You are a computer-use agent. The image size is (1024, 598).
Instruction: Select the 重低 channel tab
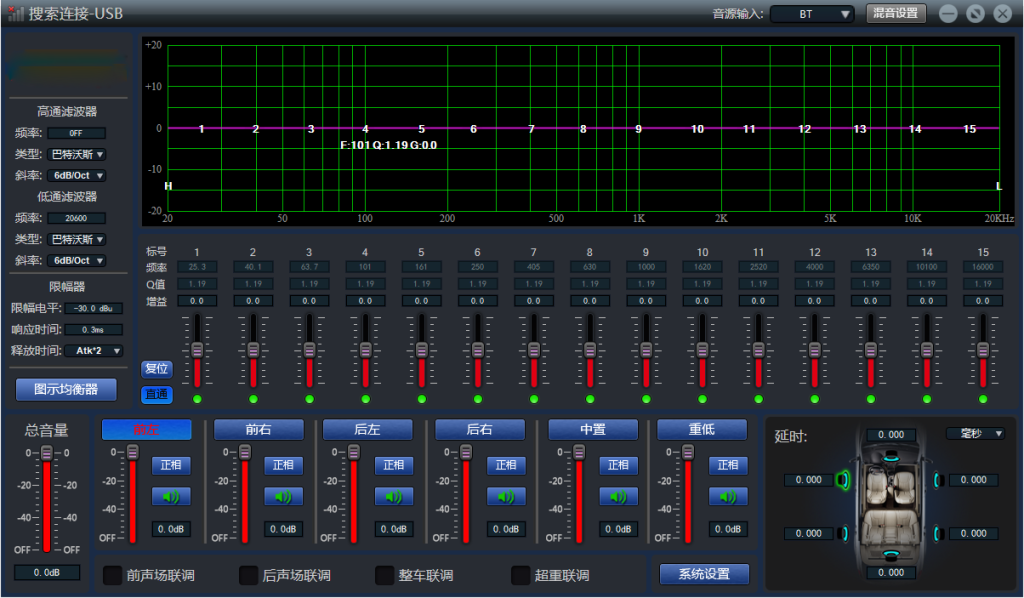pyautogui.click(x=702, y=430)
